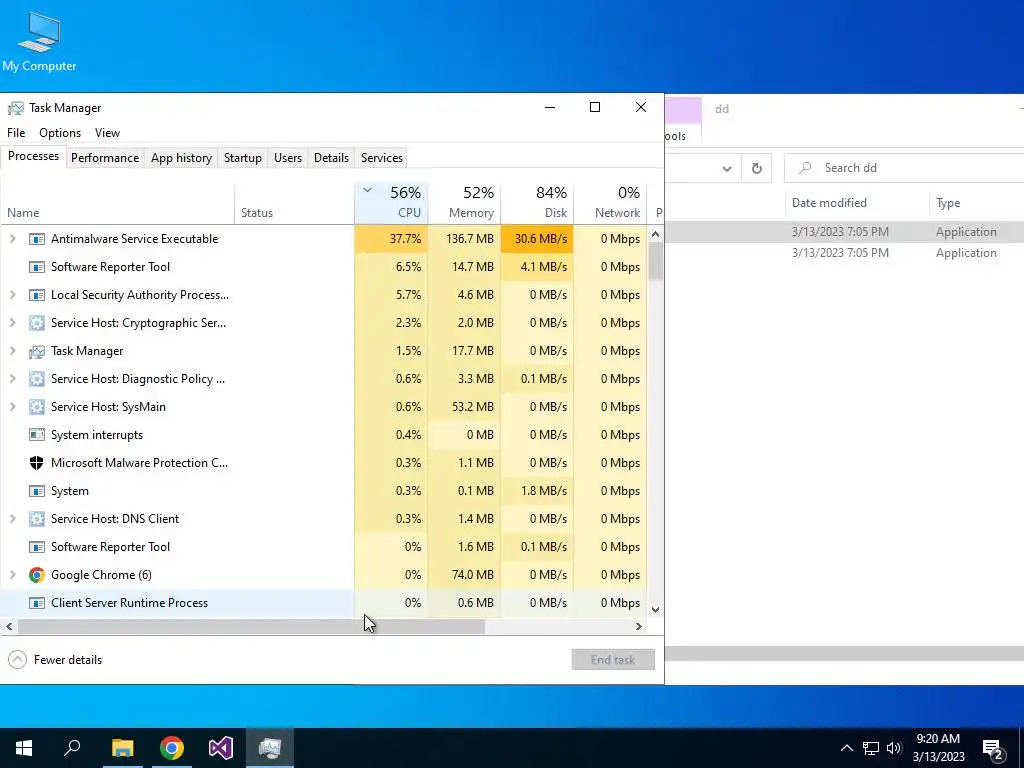The width and height of the screenshot is (1024, 768).
Task: Sort by the Disk column header
Action: [x=537, y=203]
